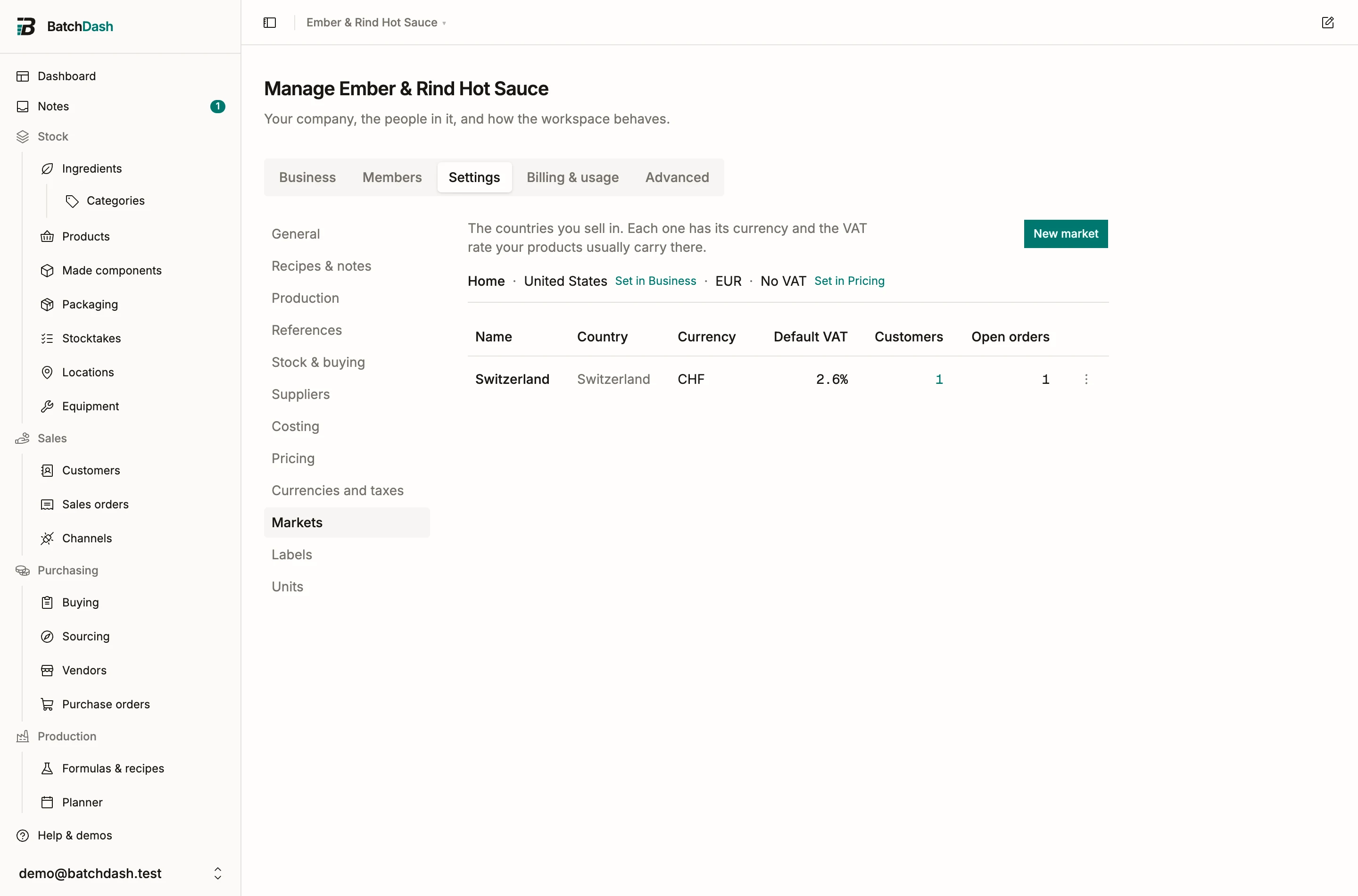The width and height of the screenshot is (1358, 896).
Task: Switch to Billing & usage tab
Action: [x=572, y=177]
